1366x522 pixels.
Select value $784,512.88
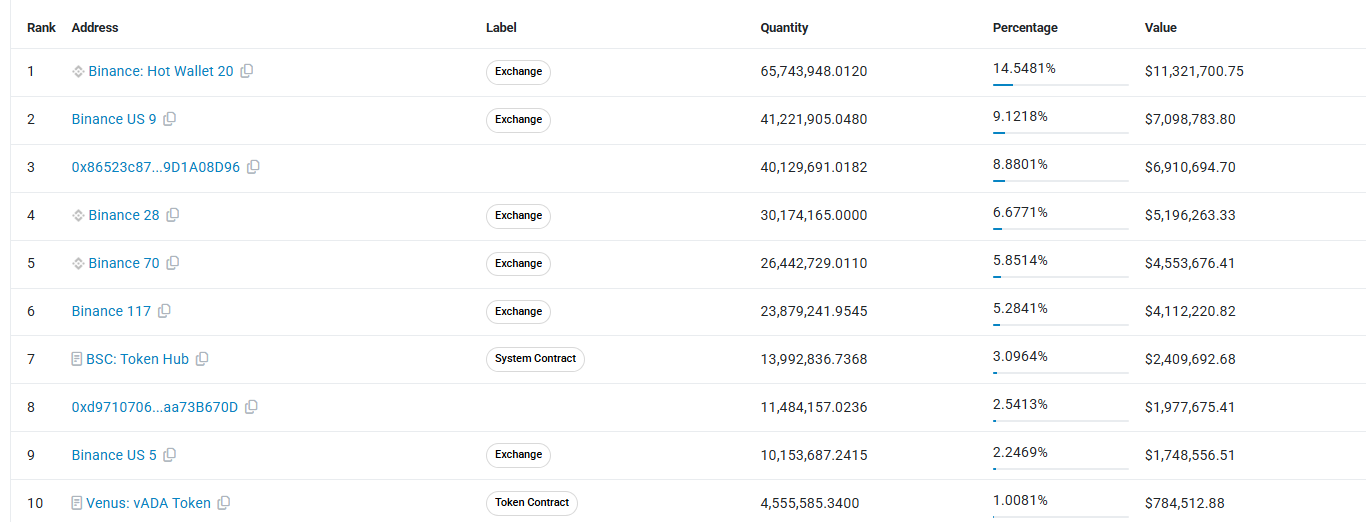(1185, 503)
